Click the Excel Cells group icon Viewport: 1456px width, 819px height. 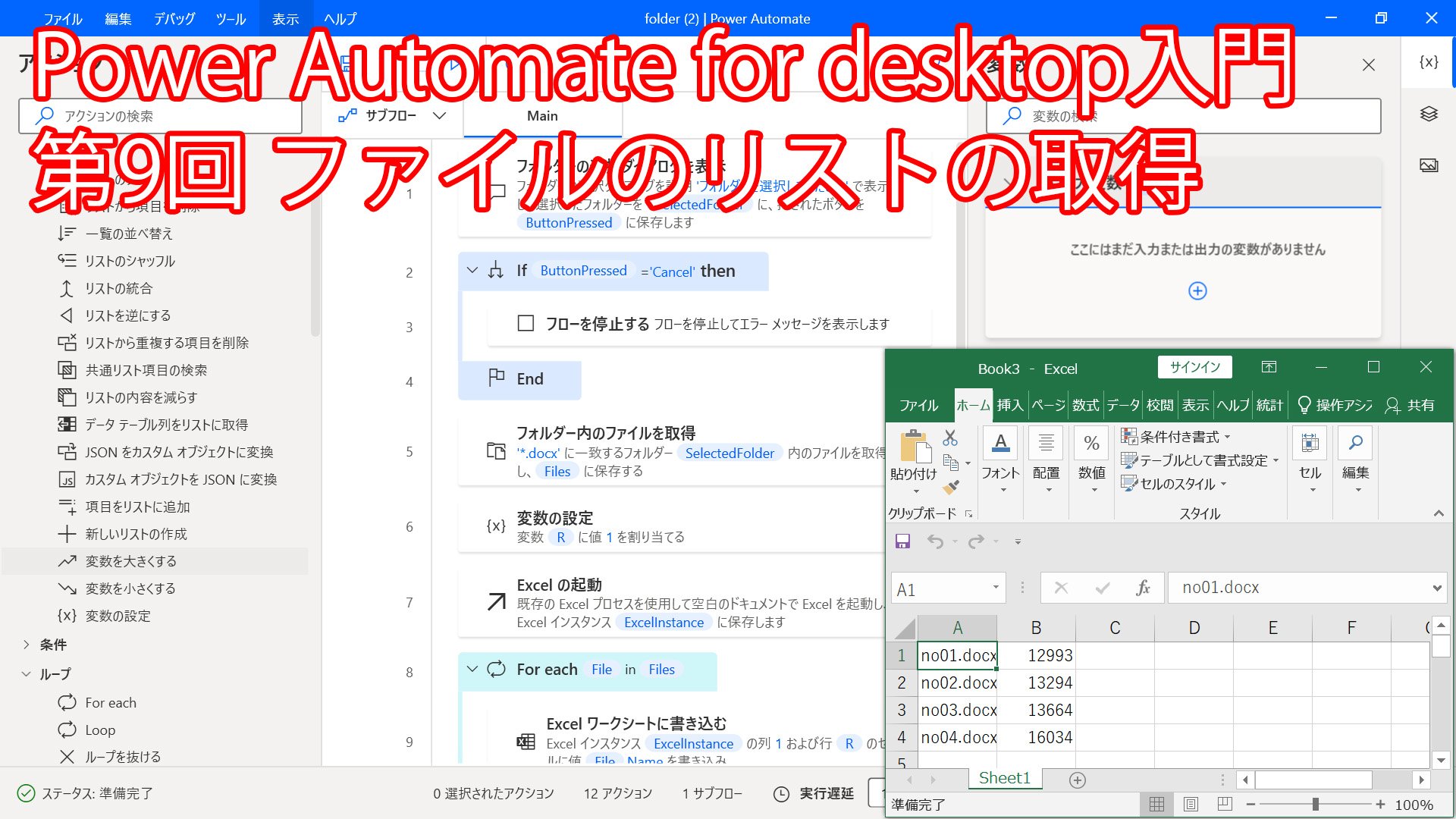(x=1310, y=443)
